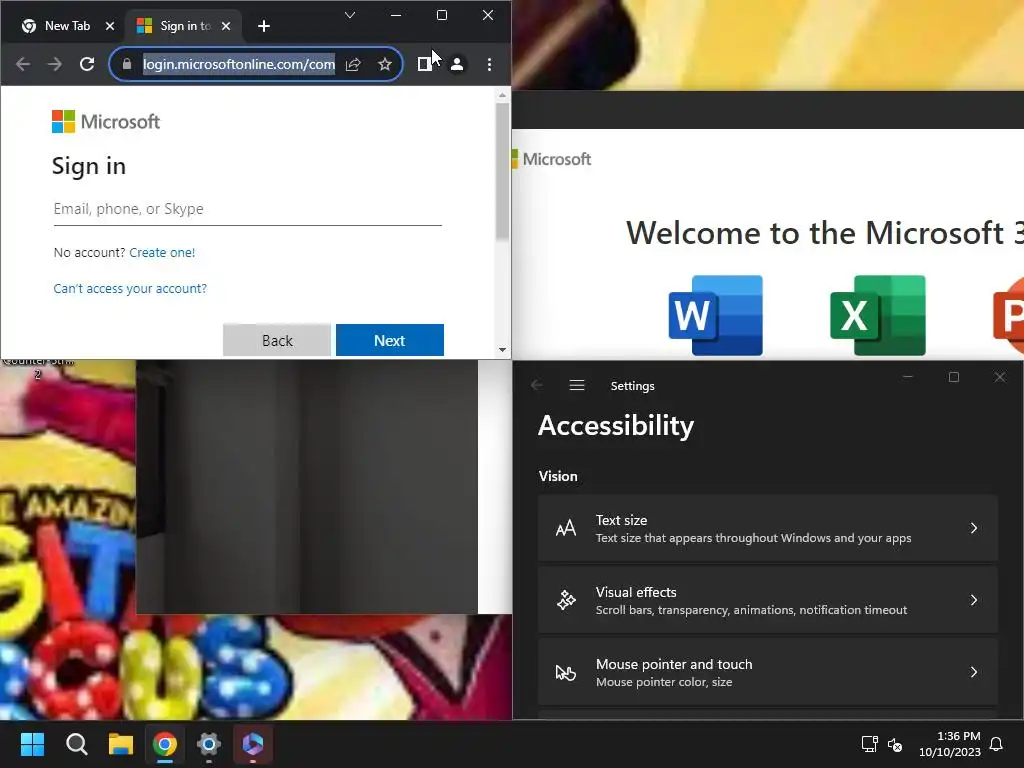Open clock and date 1:36 PM

(950, 744)
